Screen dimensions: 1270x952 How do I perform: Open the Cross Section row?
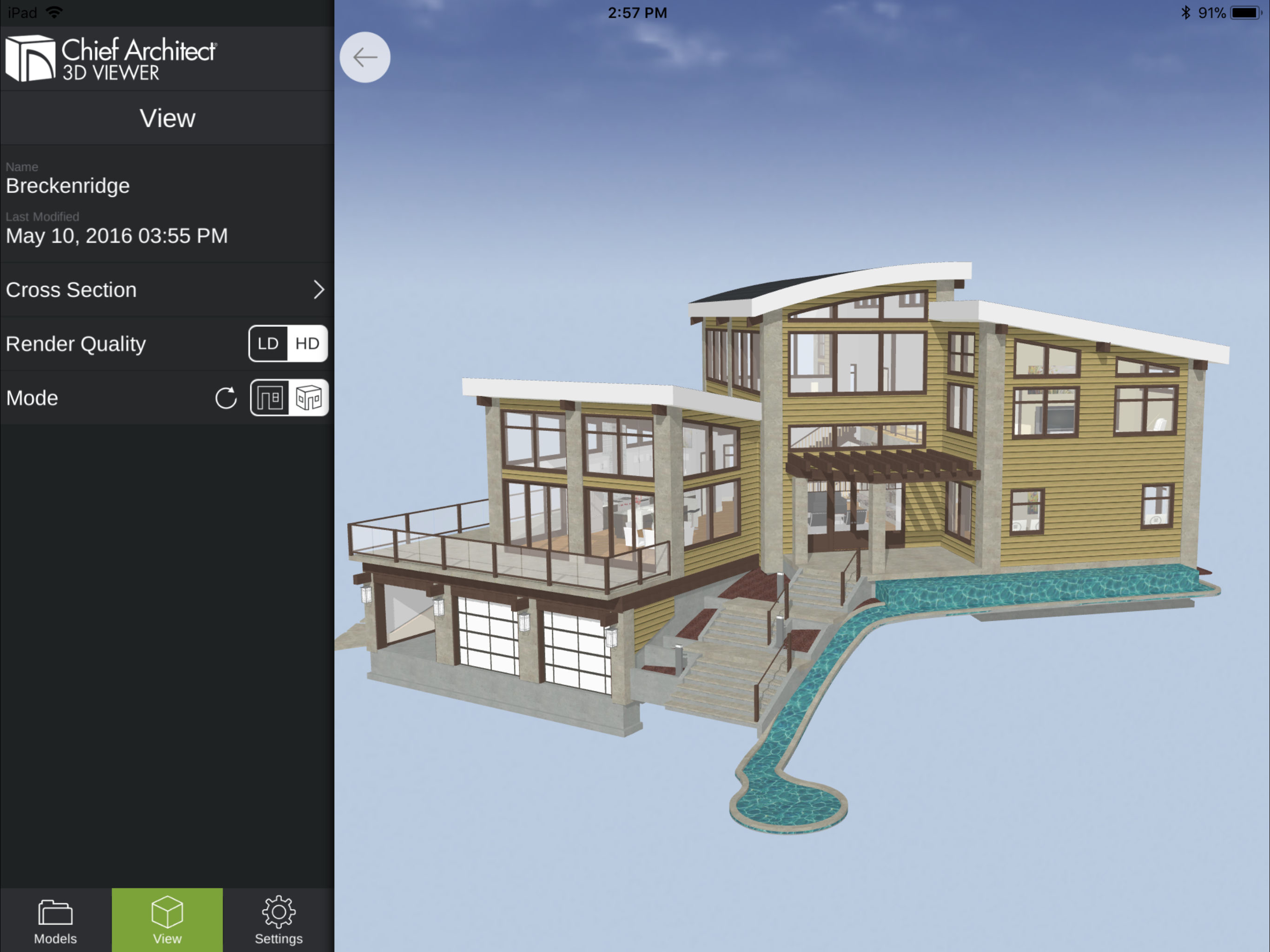pos(167,290)
